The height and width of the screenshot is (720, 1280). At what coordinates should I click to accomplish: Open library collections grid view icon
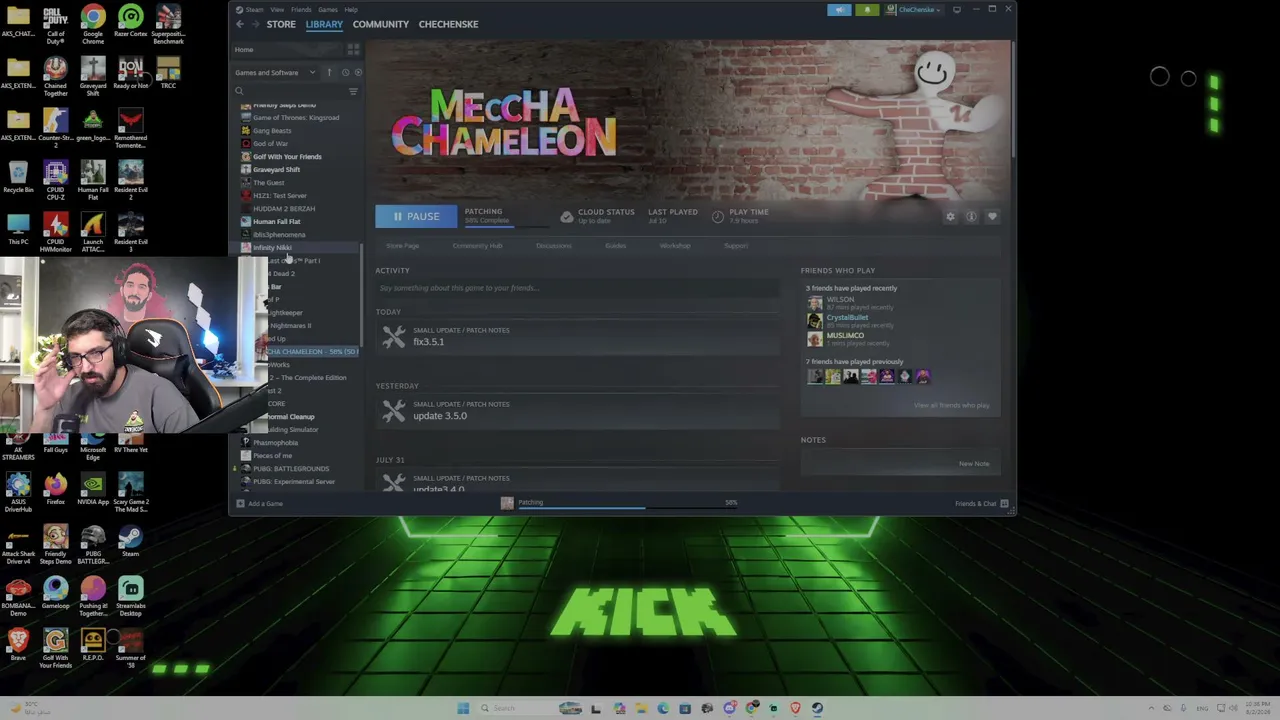353,49
